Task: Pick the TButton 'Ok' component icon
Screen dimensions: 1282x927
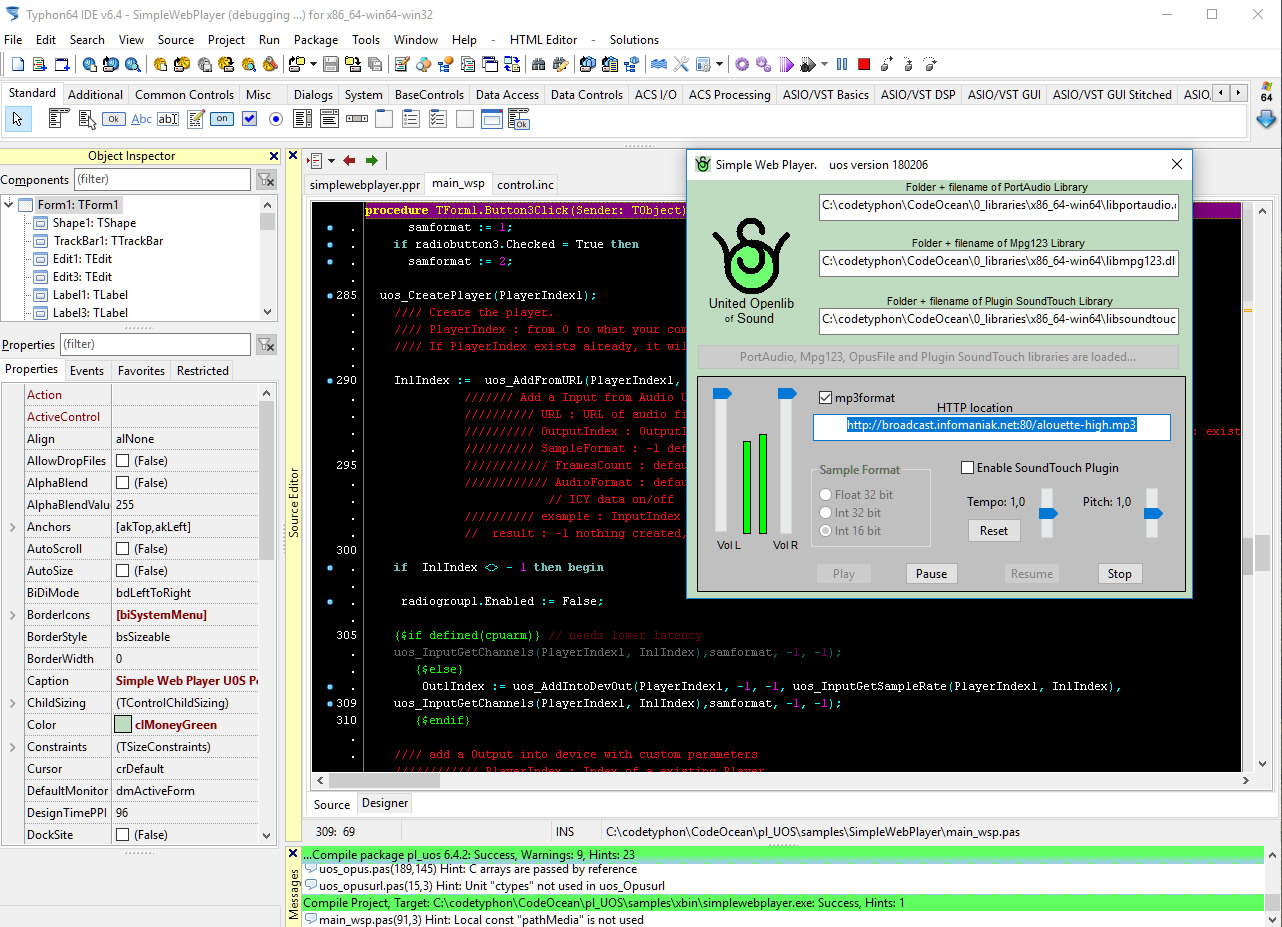Action: click(x=113, y=119)
